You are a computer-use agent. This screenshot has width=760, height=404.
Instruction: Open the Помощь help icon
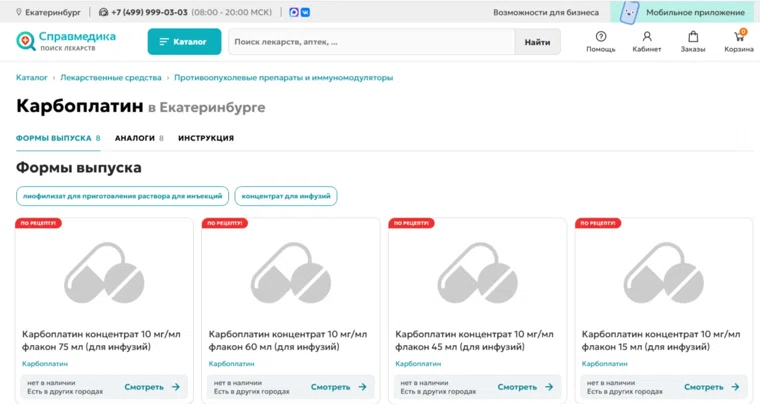tap(600, 41)
